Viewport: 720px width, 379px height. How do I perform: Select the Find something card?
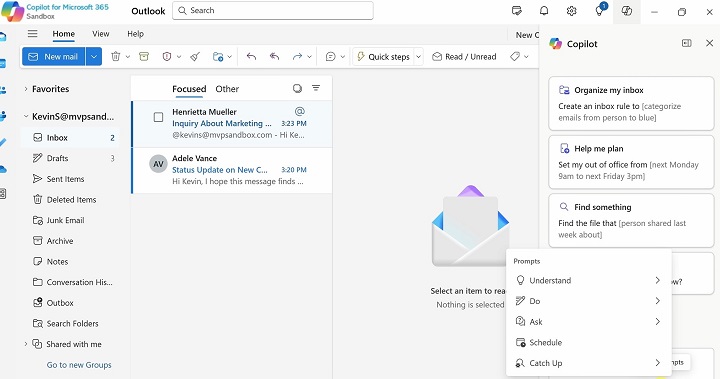coord(631,221)
